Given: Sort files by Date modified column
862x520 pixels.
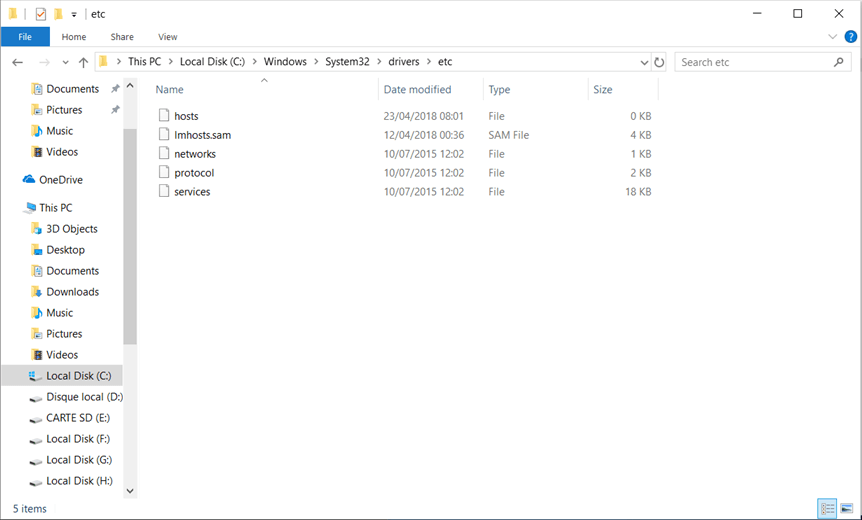Looking at the screenshot, I should pyautogui.click(x=417, y=89).
